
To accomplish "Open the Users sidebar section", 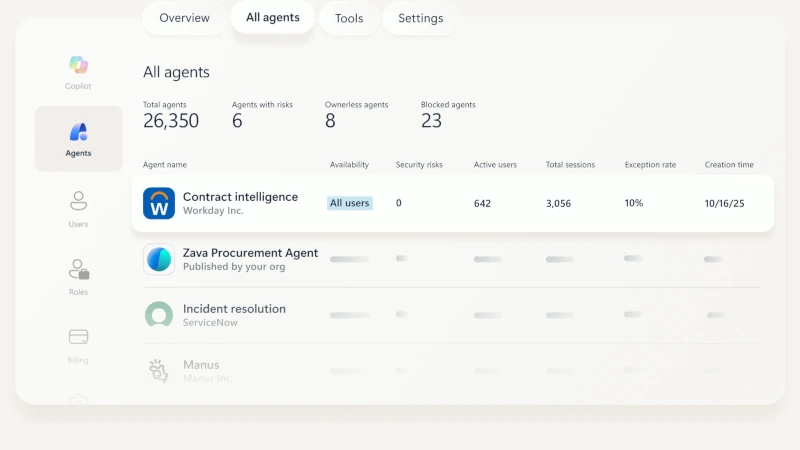I will [x=78, y=202].
